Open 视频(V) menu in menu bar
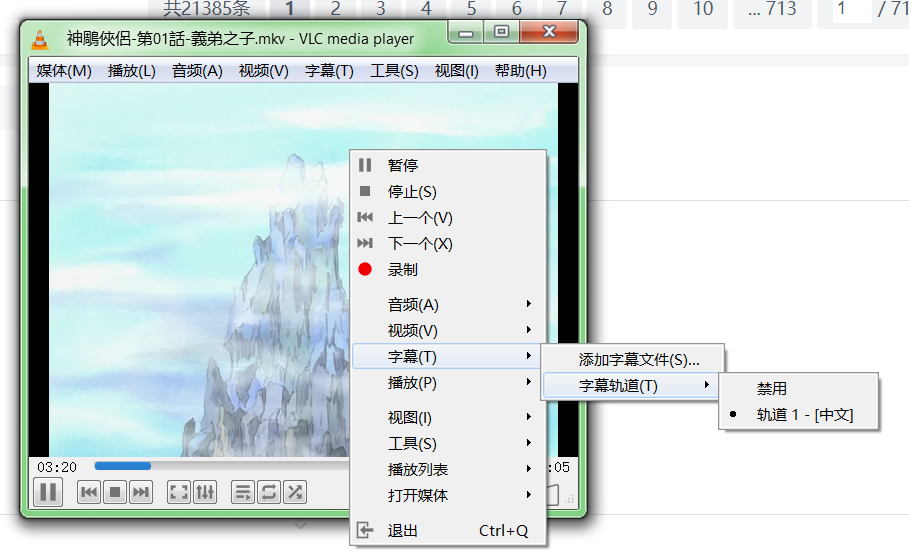Image resolution: width=909 pixels, height=560 pixels. coord(264,71)
